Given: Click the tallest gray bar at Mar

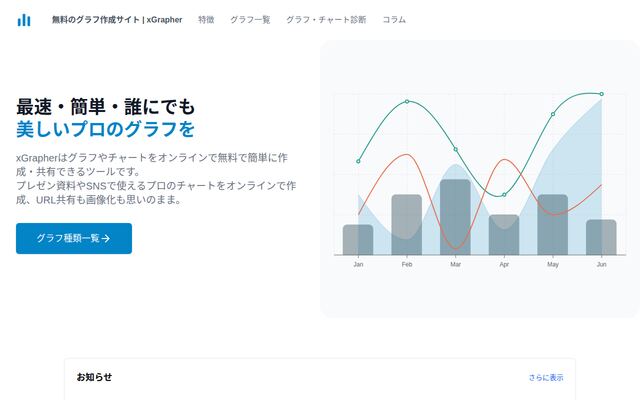Looking at the screenshot, I should click(x=456, y=217).
